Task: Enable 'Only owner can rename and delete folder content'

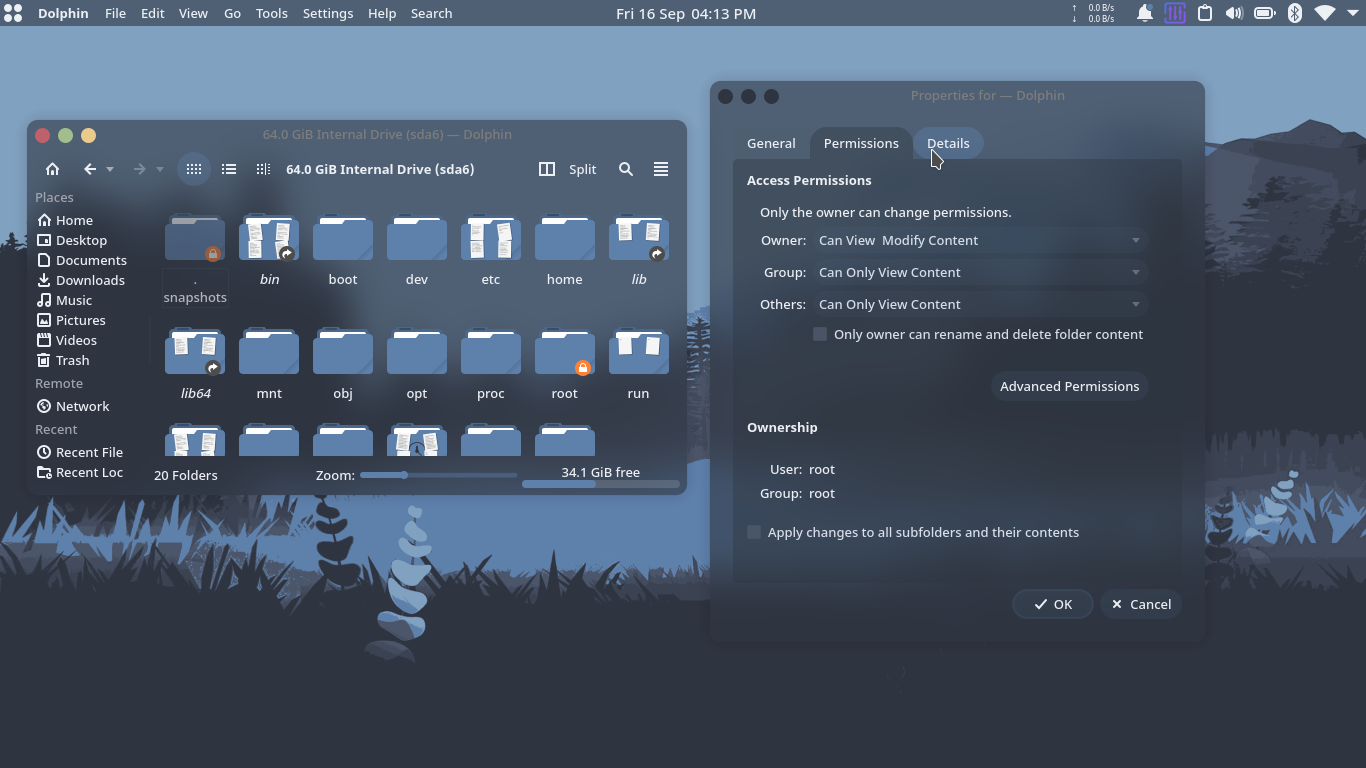Action: 819,334
